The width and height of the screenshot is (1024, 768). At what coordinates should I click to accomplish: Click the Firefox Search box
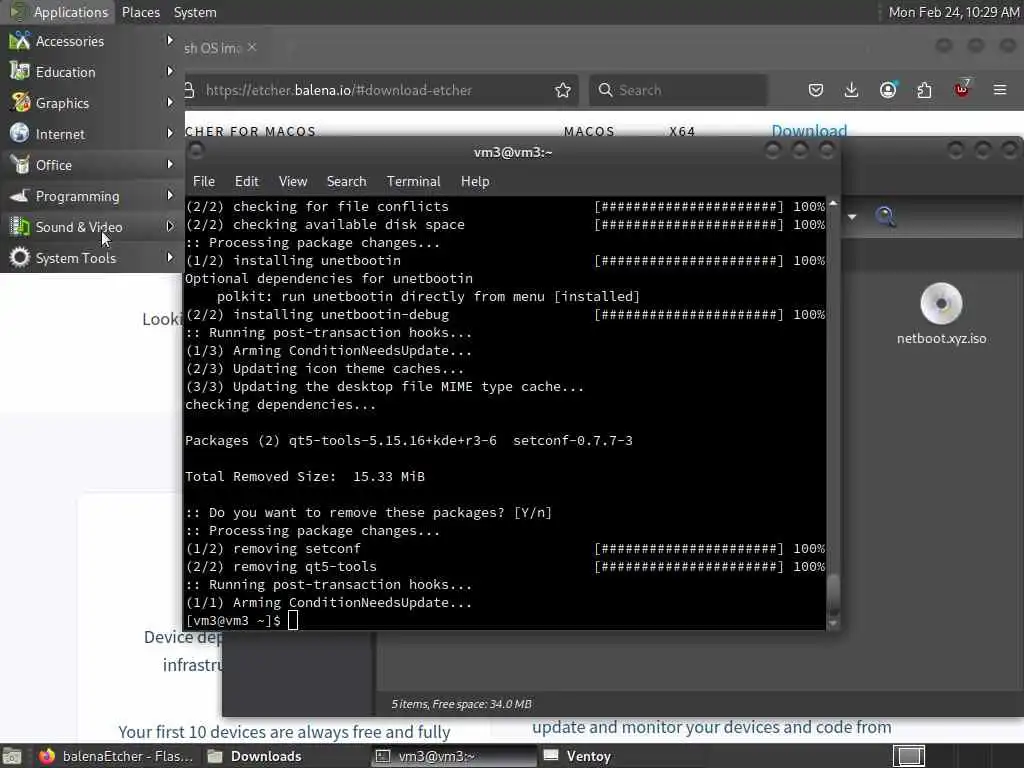coord(678,90)
